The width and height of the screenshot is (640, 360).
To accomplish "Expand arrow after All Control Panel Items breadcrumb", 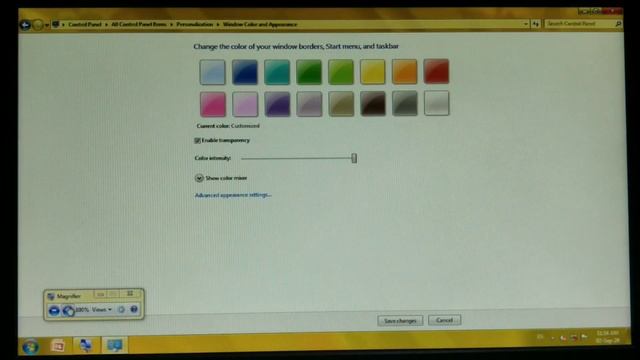I will pyautogui.click(x=171, y=24).
